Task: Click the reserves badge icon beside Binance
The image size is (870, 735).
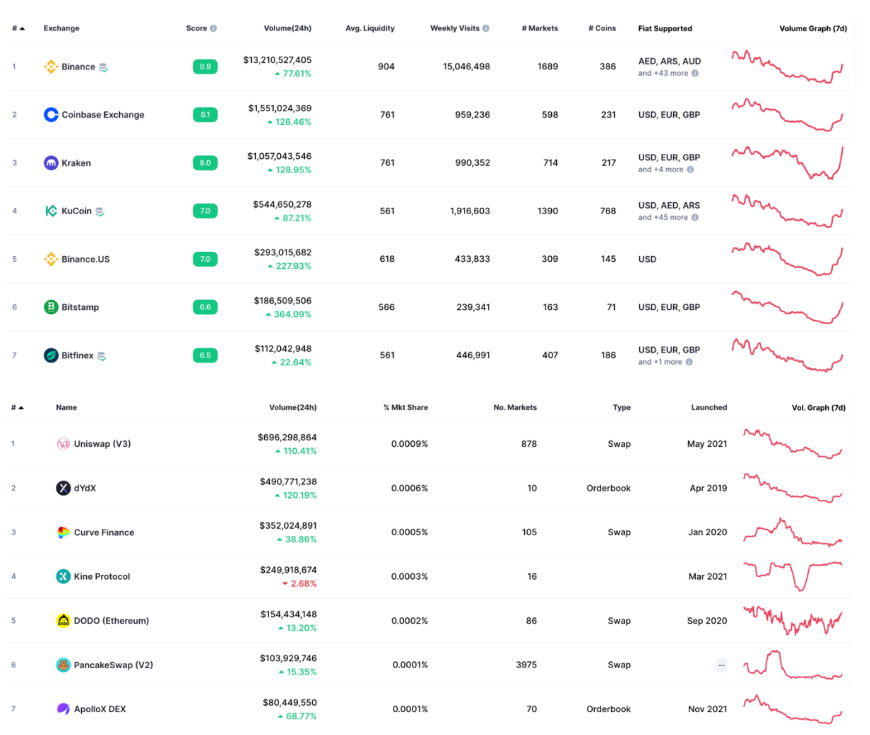Action: pos(103,67)
